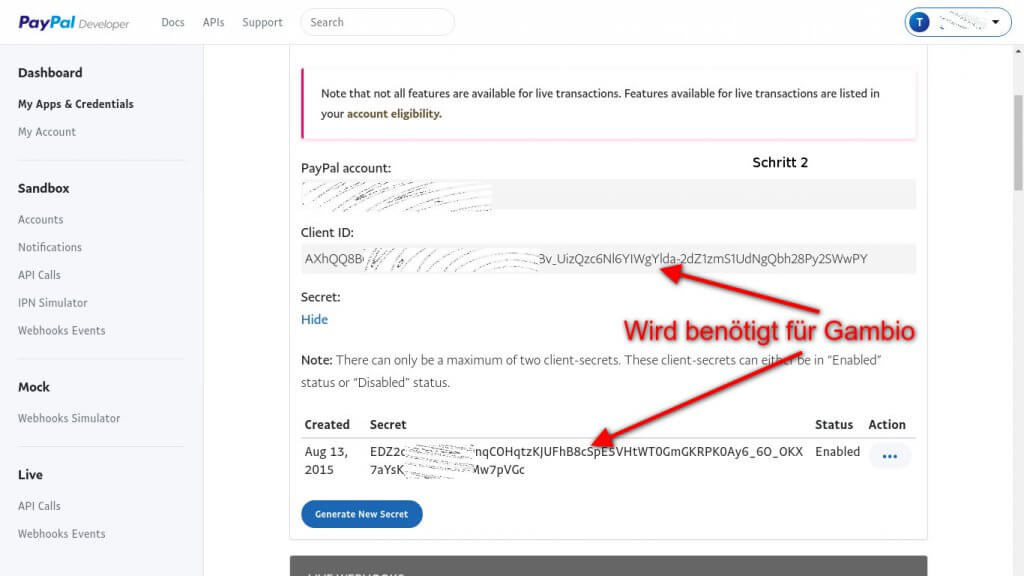Image resolution: width=1024 pixels, height=576 pixels.
Task: Go to Dashboard in the sidebar
Action: (50, 72)
